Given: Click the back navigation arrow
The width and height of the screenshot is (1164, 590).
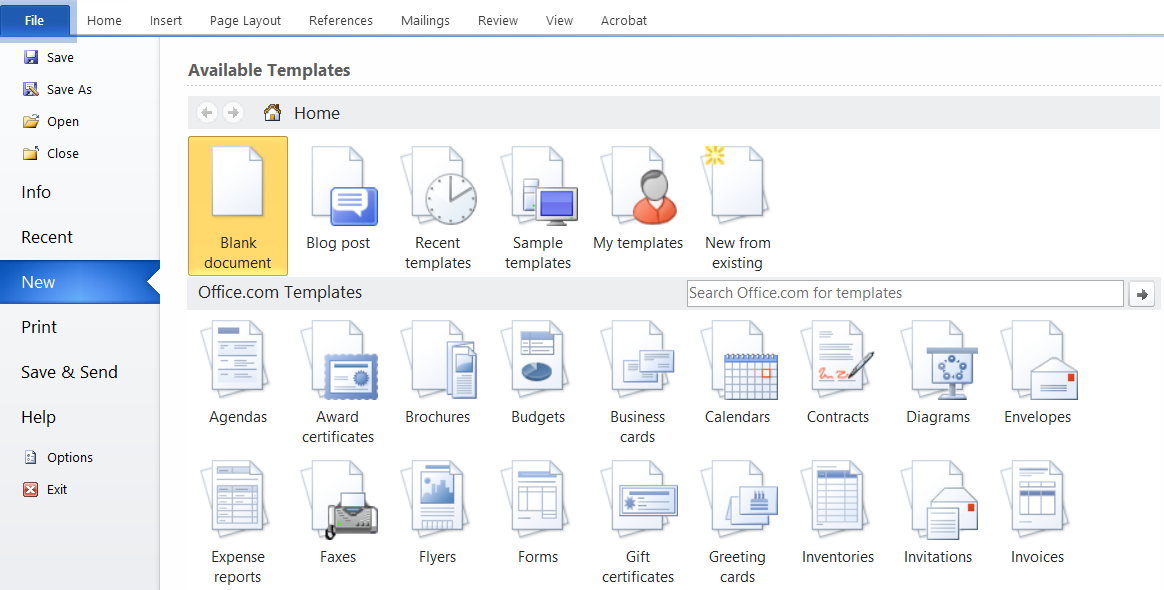Looking at the screenshot, I should click(207, 112).
